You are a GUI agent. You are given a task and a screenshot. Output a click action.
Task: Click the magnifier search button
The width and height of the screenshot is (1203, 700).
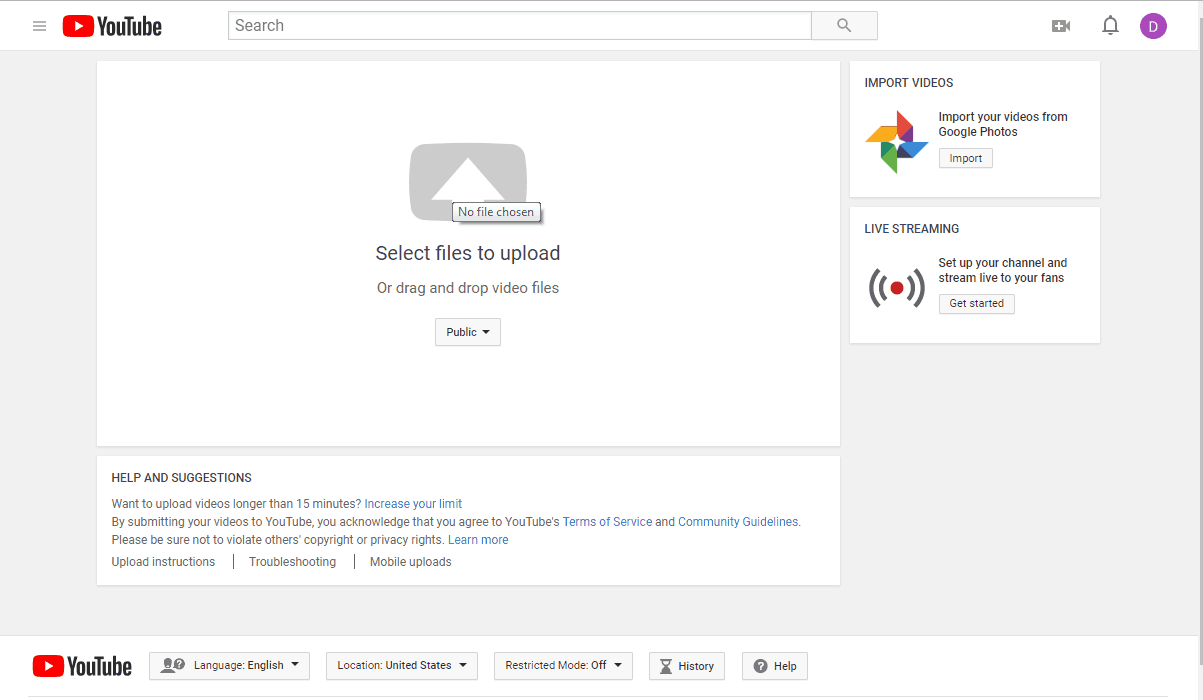point(844,26)
